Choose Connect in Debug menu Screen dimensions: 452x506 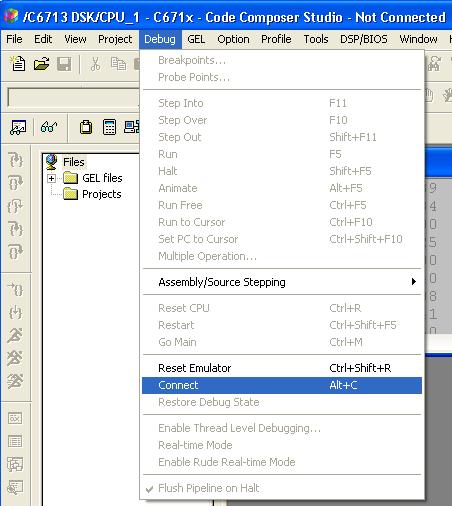click(282, 385)
